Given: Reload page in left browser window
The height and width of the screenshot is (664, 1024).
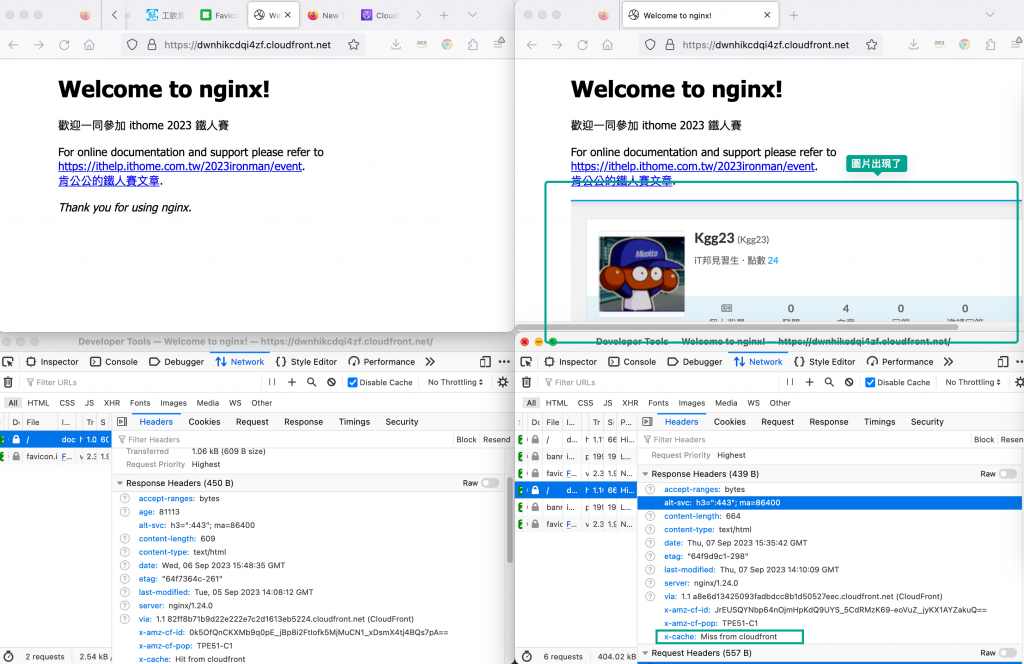Looking at the screenshot, I should tap(64, 45).
